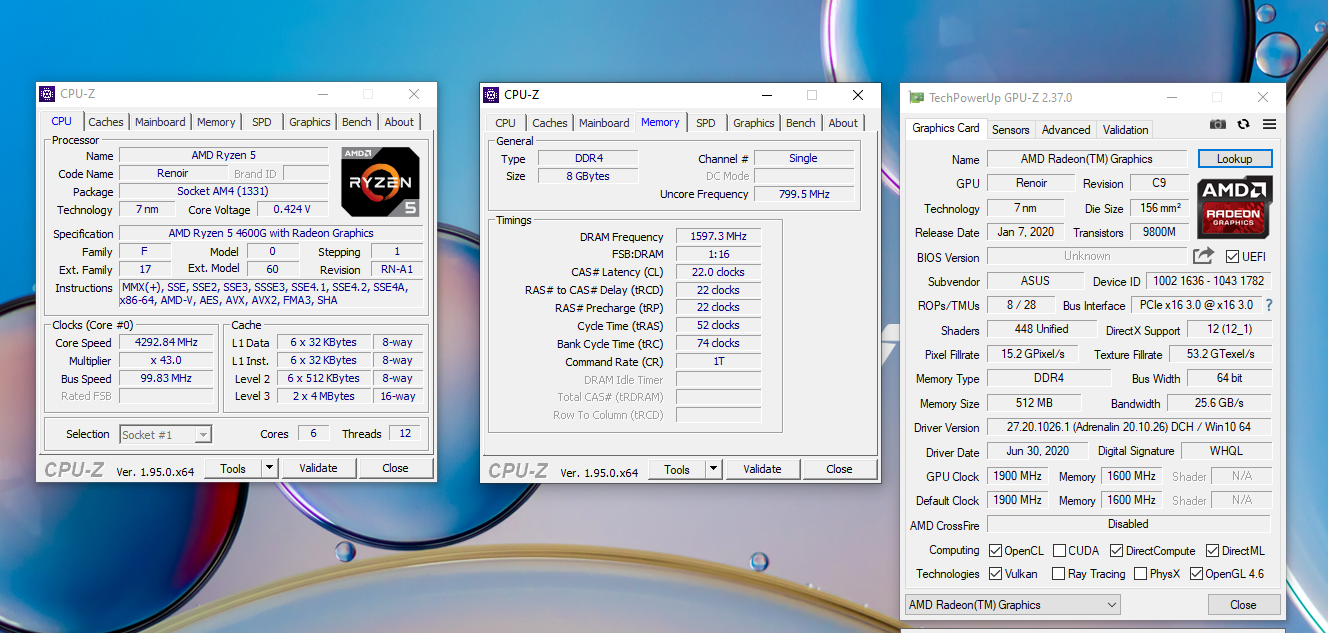Open About tab in CPU-Z memory timings window
The height and width of the screenshot is (633, 1328).
click(843, 123)
